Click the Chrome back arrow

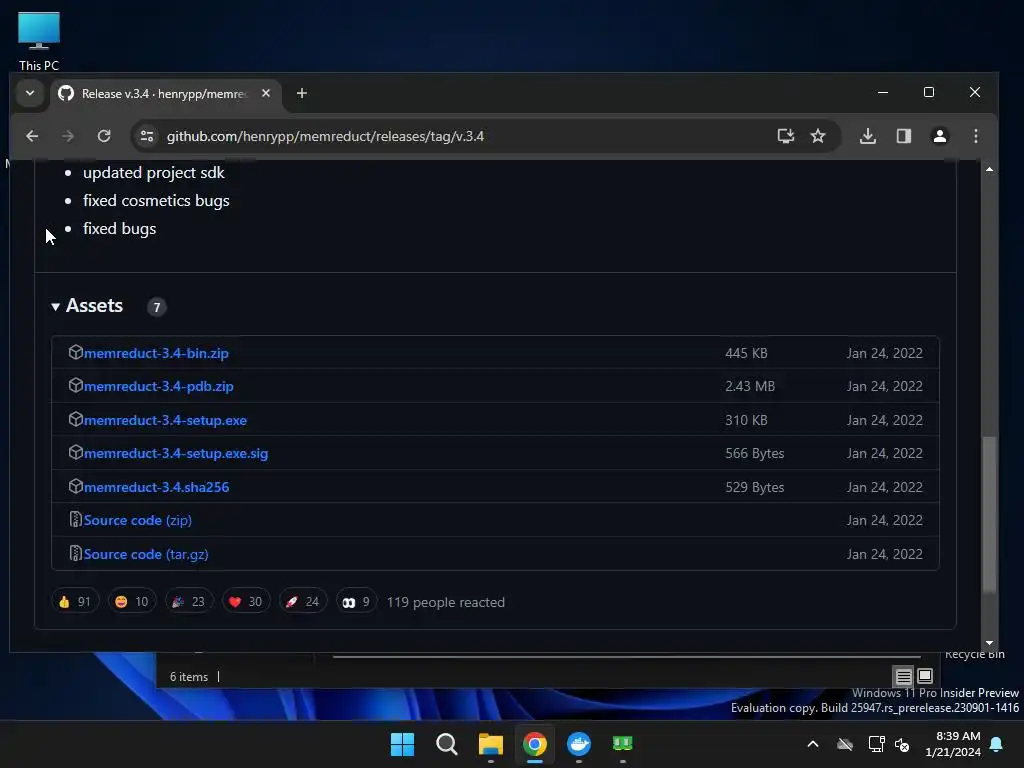click(x=32, y=136)
